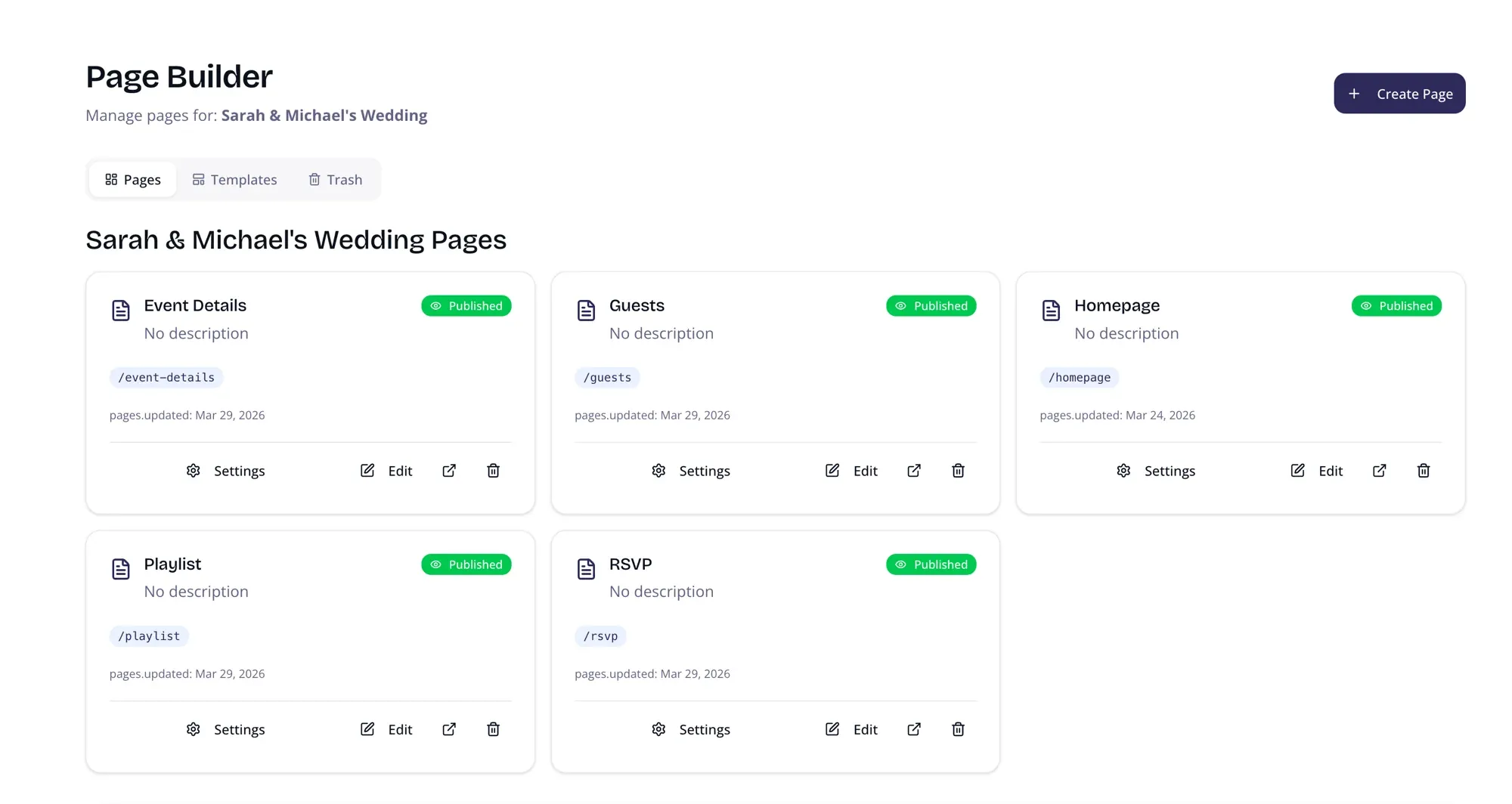
Task: Delete the Playlist page via trash icon
Action: pos(493,729)
